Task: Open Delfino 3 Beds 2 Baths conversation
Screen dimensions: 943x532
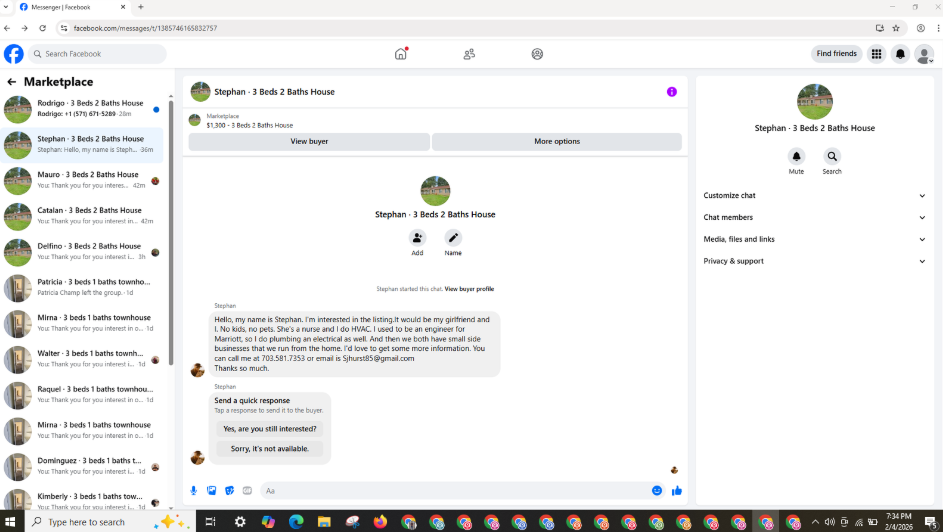Action: click(x=82, y=252)
